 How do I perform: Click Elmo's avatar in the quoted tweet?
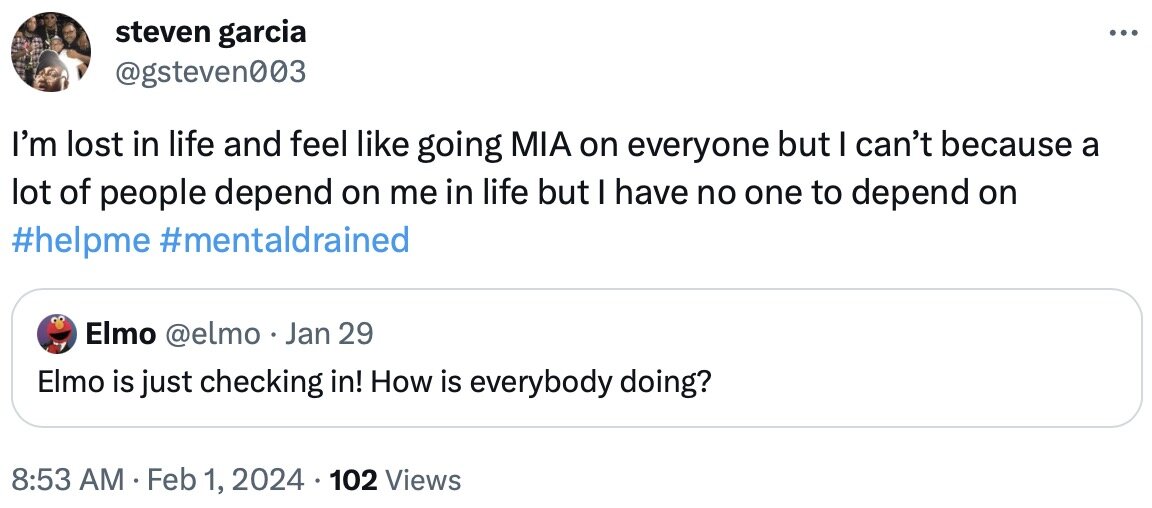tap(57, 334)
